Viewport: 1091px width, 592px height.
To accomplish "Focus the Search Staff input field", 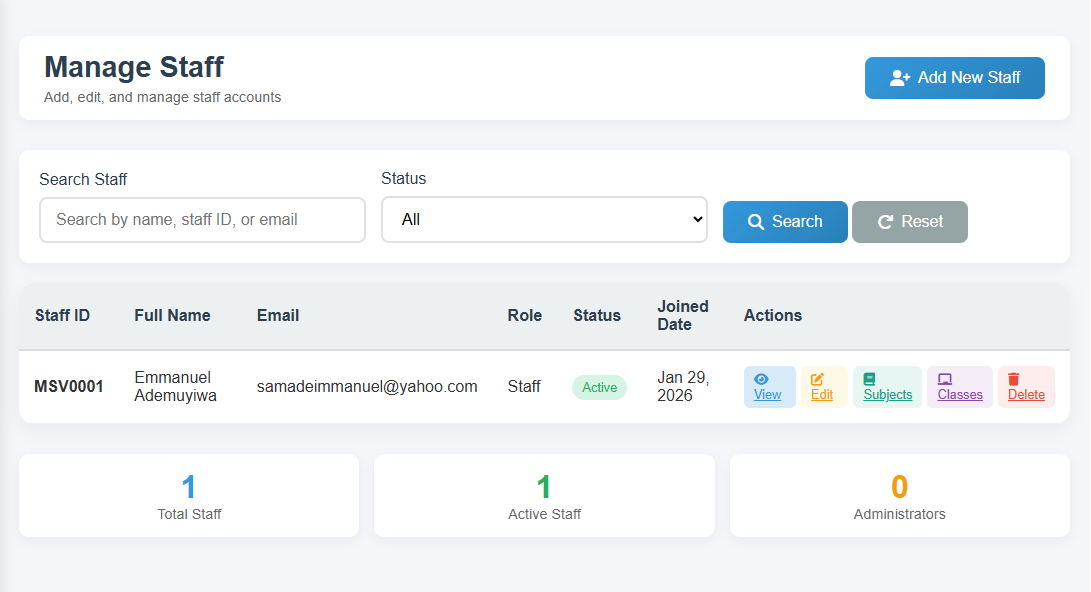I will pyautogui.click(x=202, y=220).
